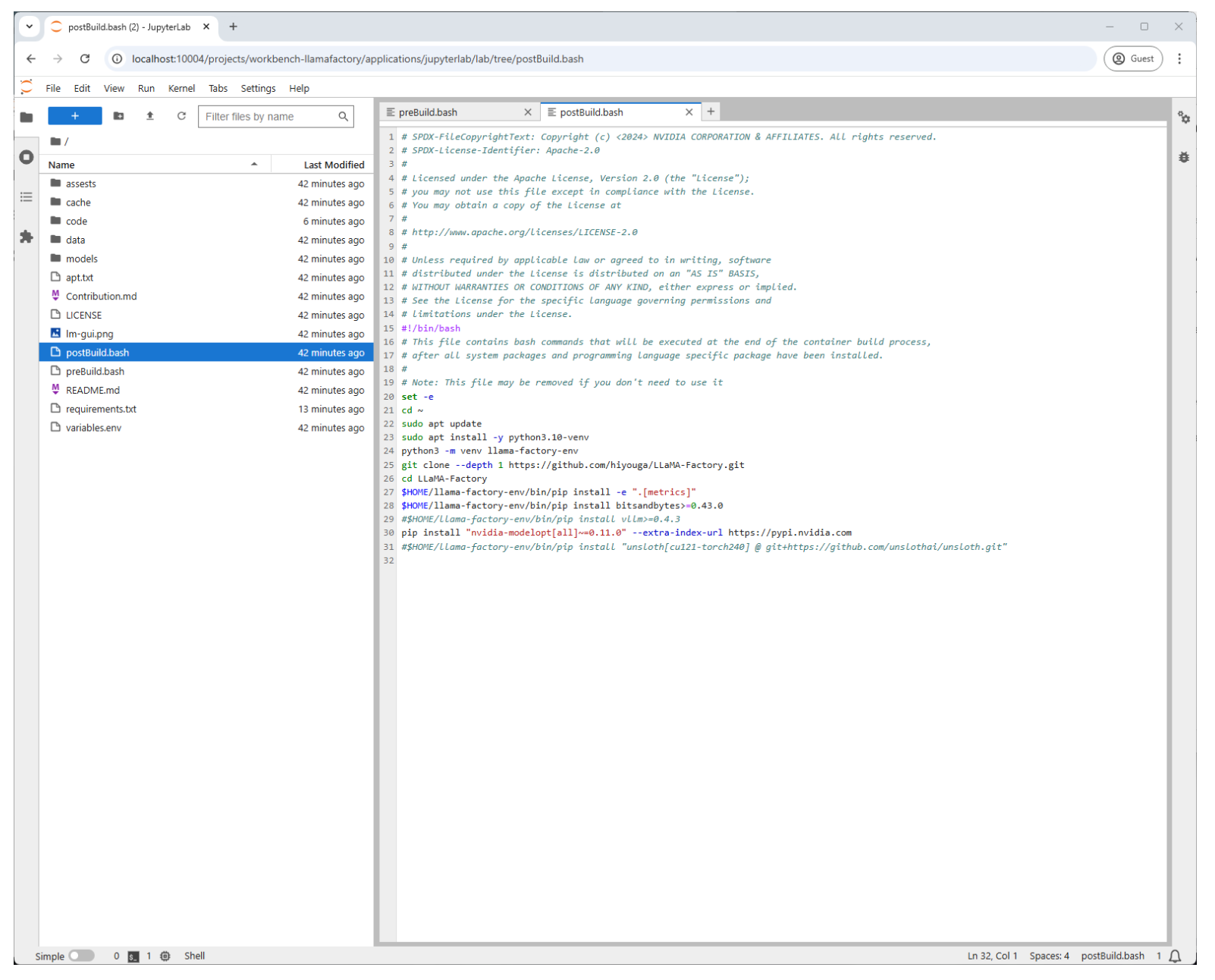Switch to the preBuild.bash editor tab
1215x980 pixels.
pos(428,112)
